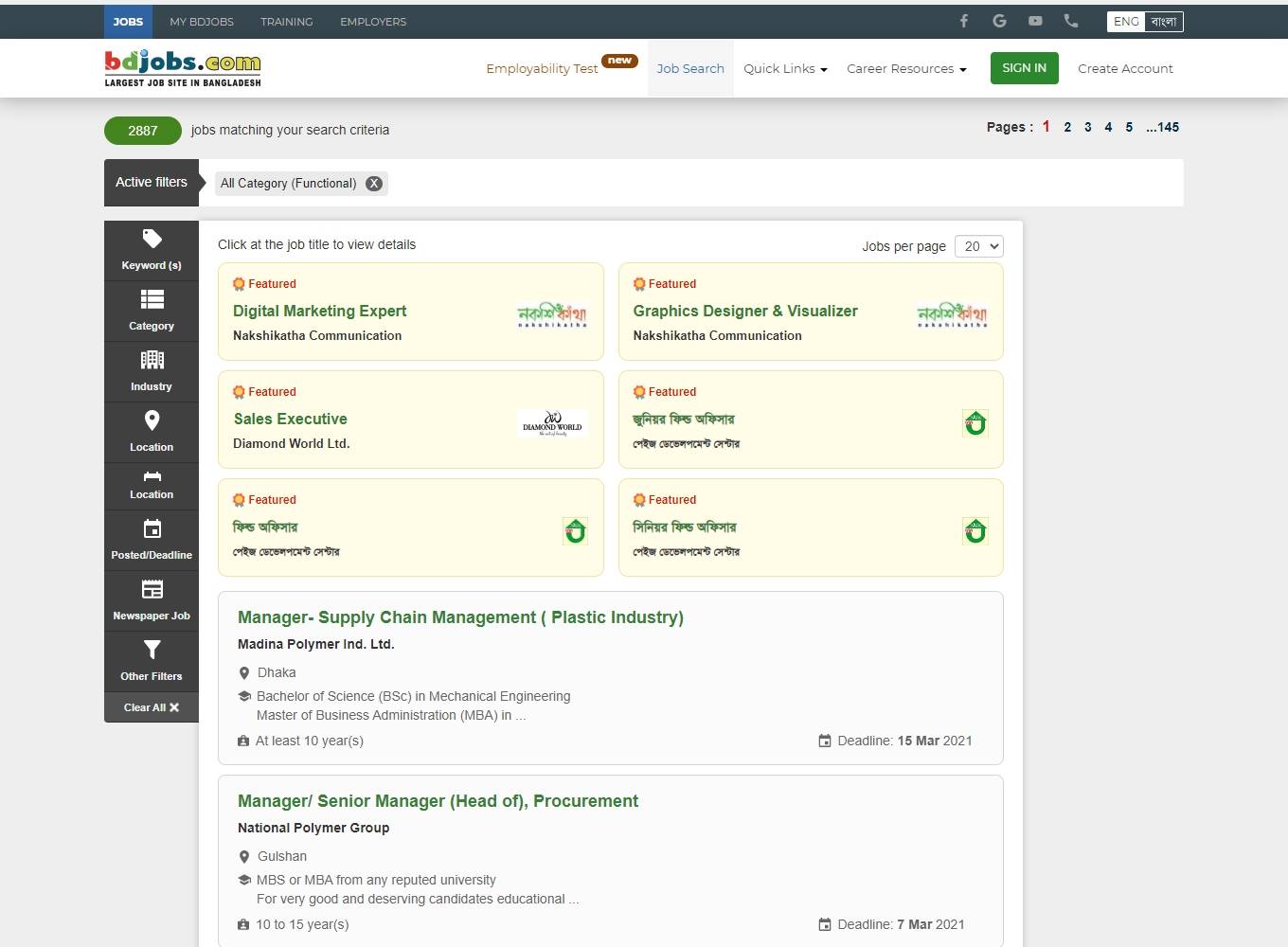Click Create Account link
This screenshot has width=1288, height=947.
click(1125, 69)
